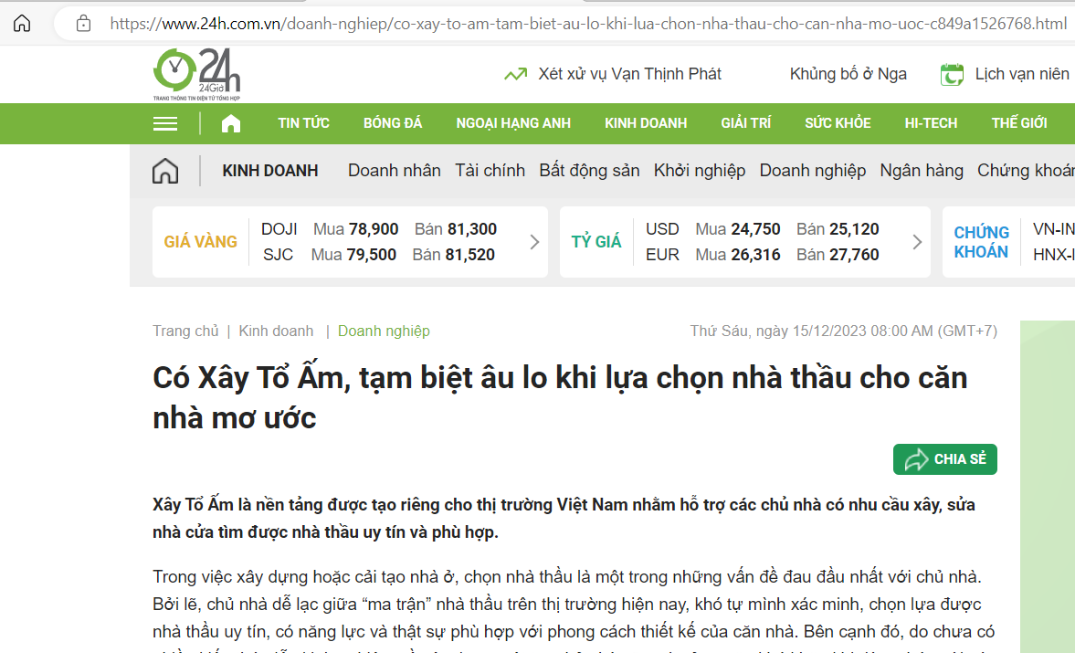Select the Doanh nghiệp subcategory in sub-navigation

click(812, 171)
